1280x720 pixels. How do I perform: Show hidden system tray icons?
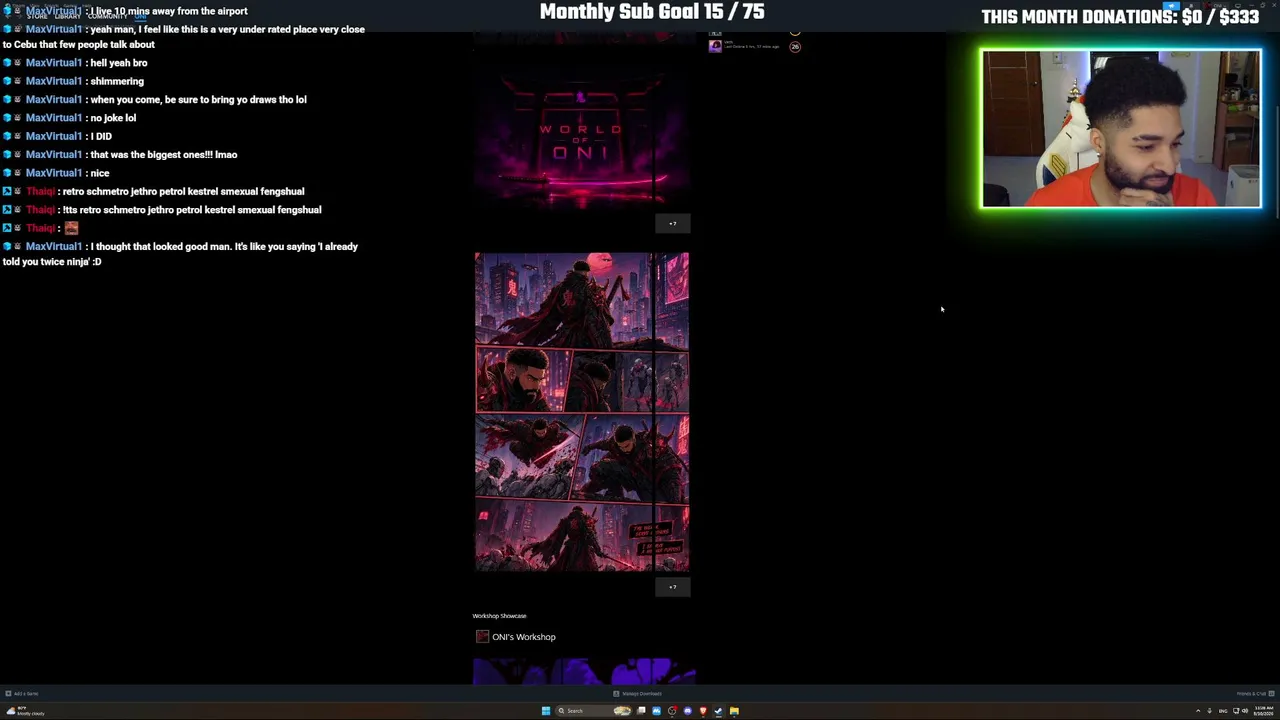pyautogui.click(x=1198, y=711)
